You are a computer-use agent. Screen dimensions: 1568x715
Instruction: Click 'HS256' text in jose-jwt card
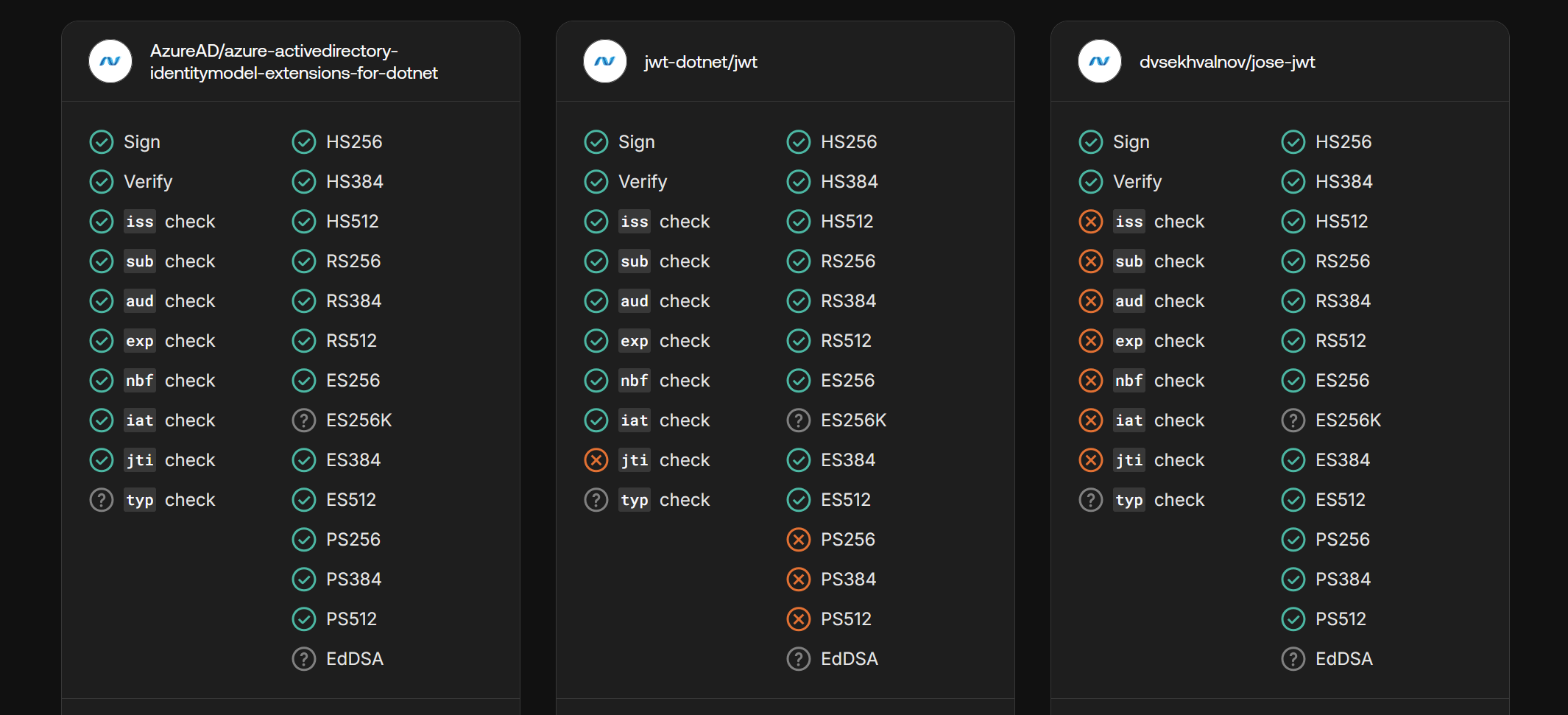1343,141
